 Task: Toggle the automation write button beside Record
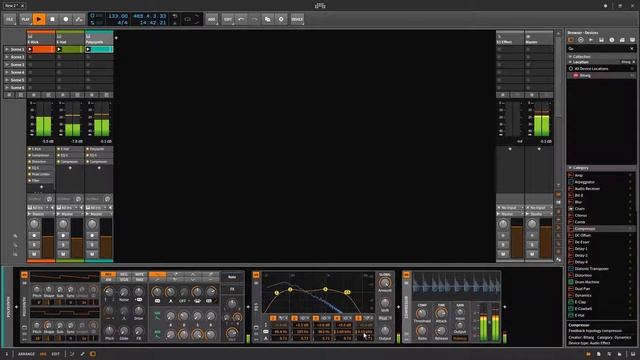point(79,19)
